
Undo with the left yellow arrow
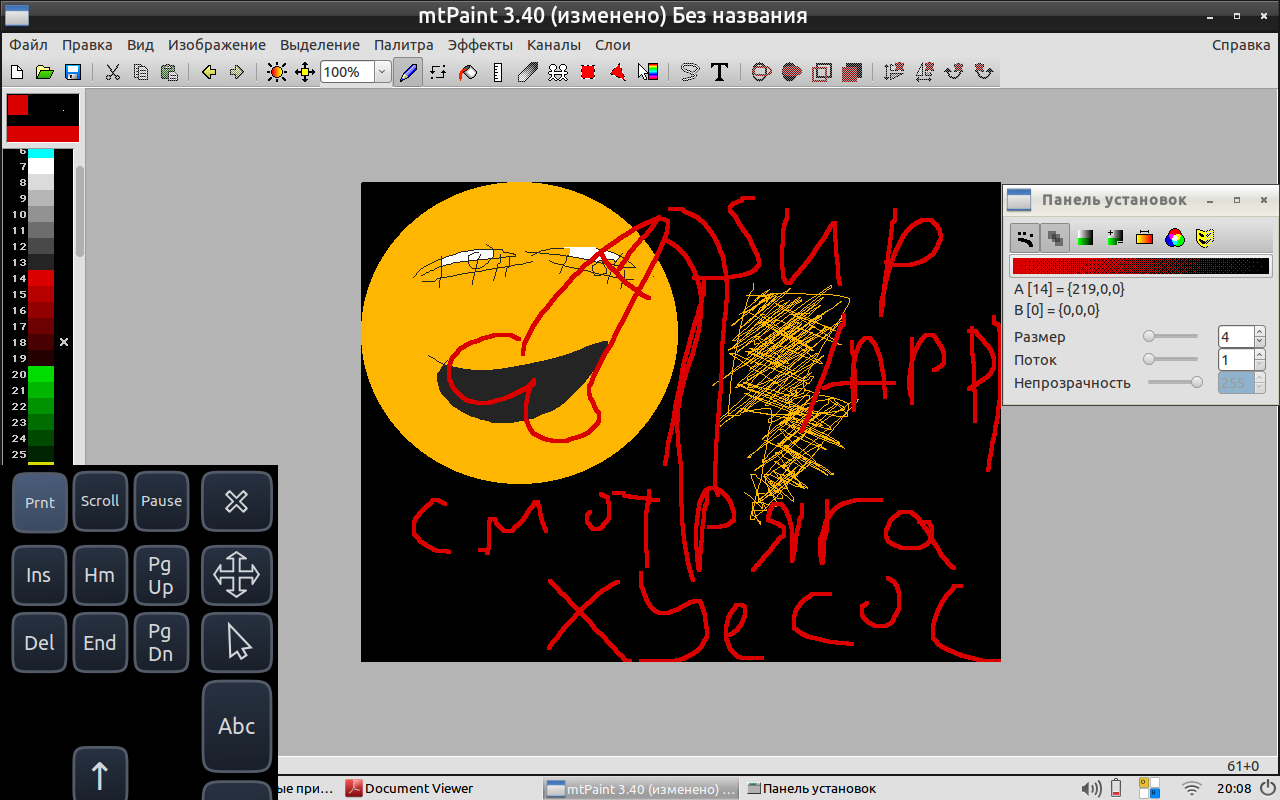(x=209, y=72)
